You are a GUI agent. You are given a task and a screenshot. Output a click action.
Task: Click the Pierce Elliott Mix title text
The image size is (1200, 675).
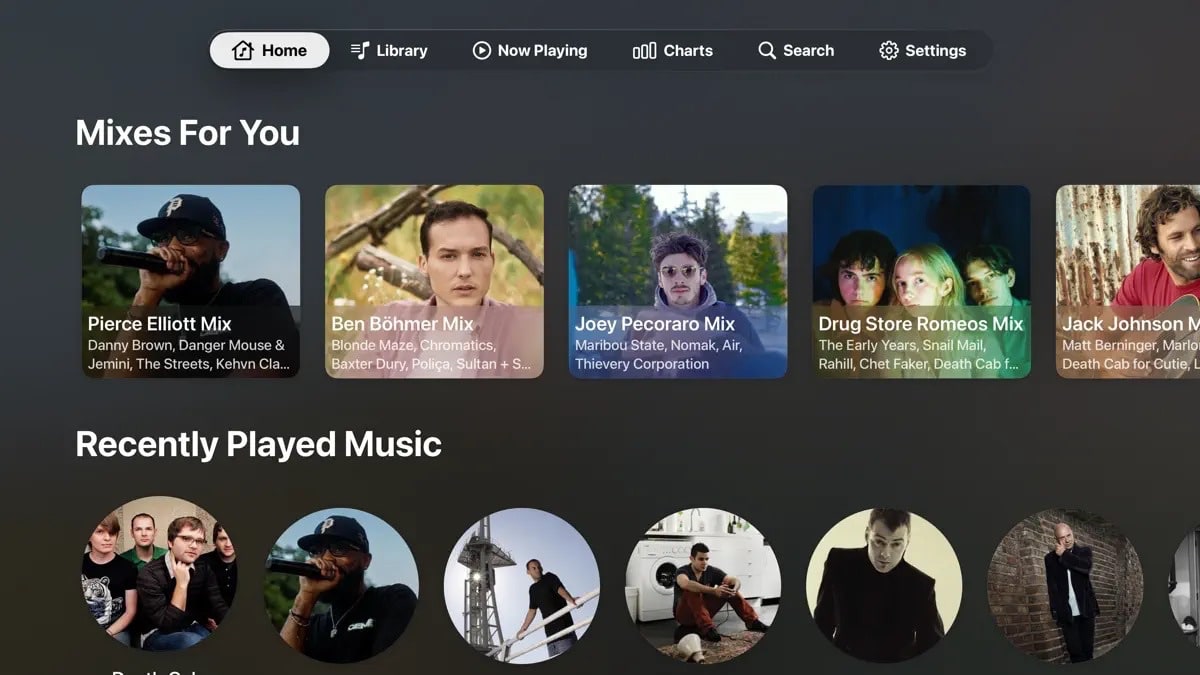[160, 324]
